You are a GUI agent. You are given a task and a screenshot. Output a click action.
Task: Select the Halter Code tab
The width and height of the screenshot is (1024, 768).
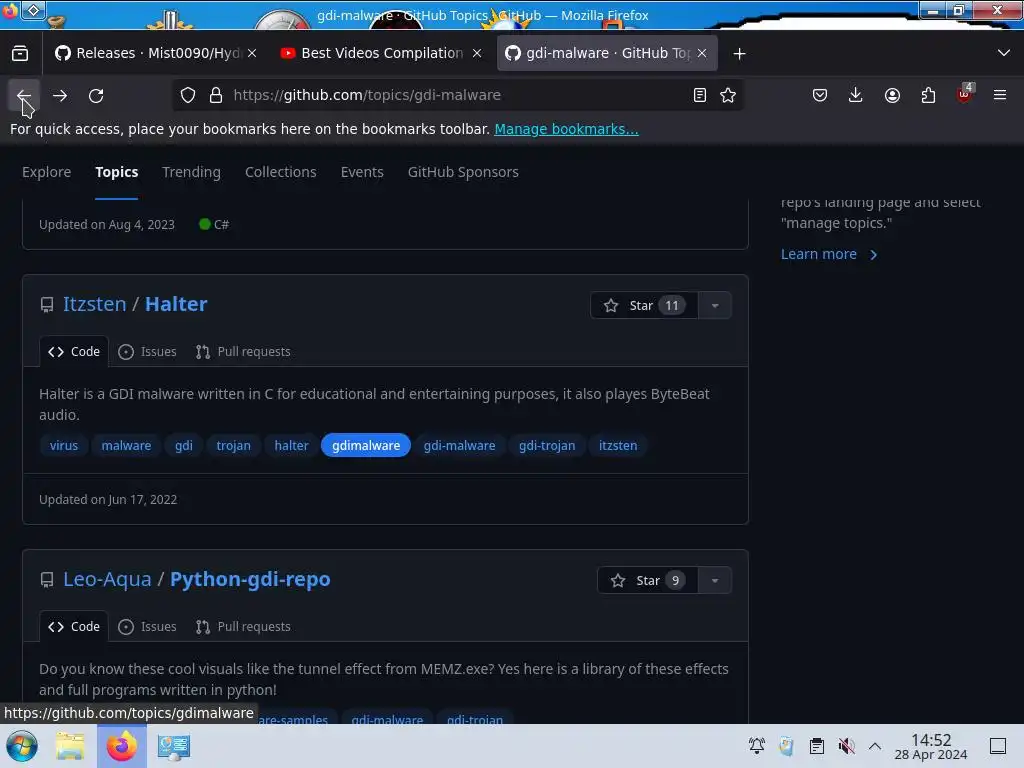(x=74, y=352)
